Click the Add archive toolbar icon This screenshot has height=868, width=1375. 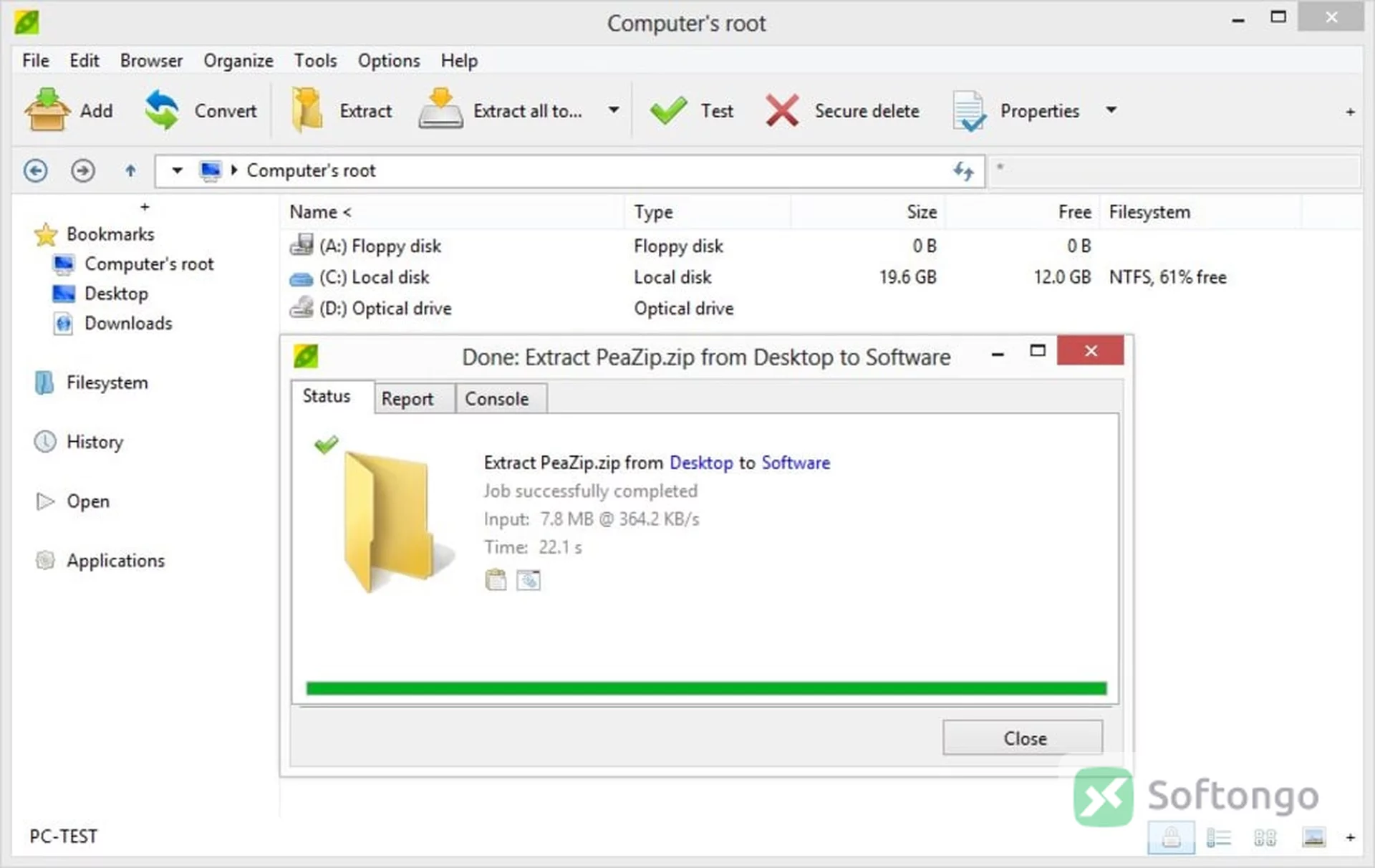pos(47,110)
